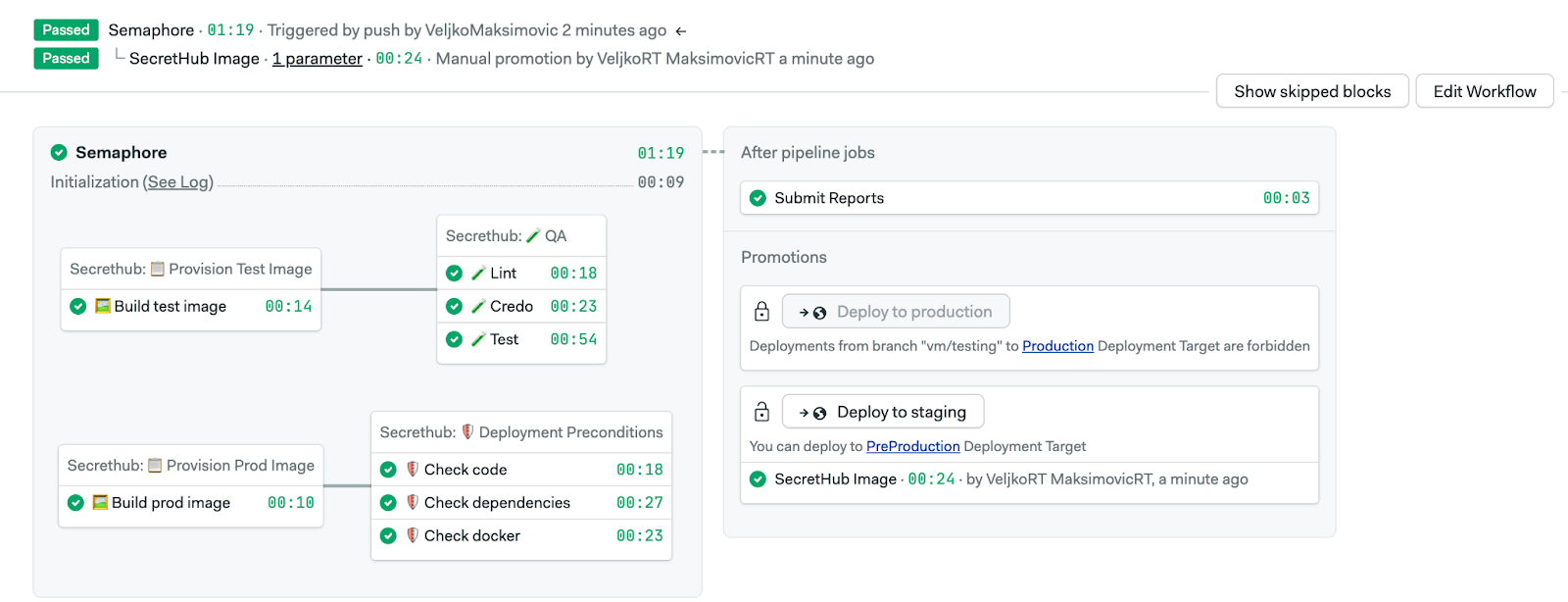Click the back arrow after '2 minutes ago'

(x=681, y=31)
